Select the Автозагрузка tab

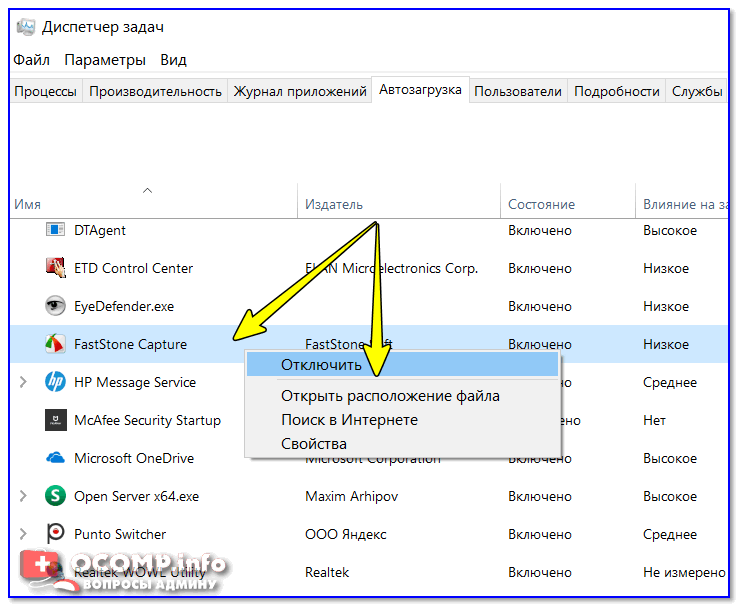coord(420,89)
